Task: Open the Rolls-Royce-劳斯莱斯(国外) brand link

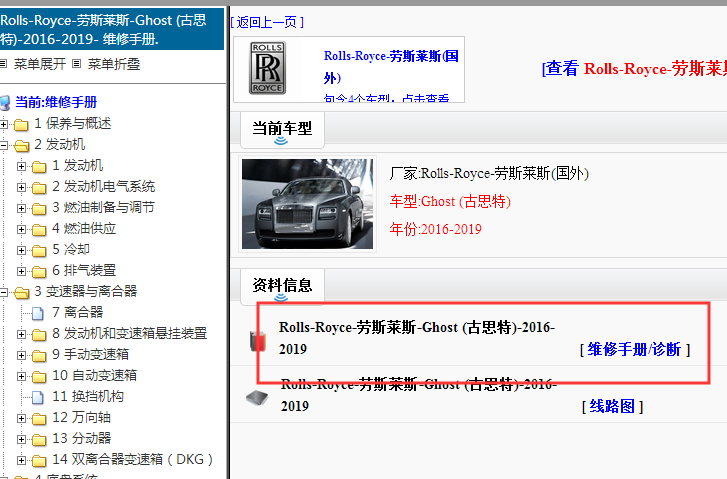Action: coord(391,67)
